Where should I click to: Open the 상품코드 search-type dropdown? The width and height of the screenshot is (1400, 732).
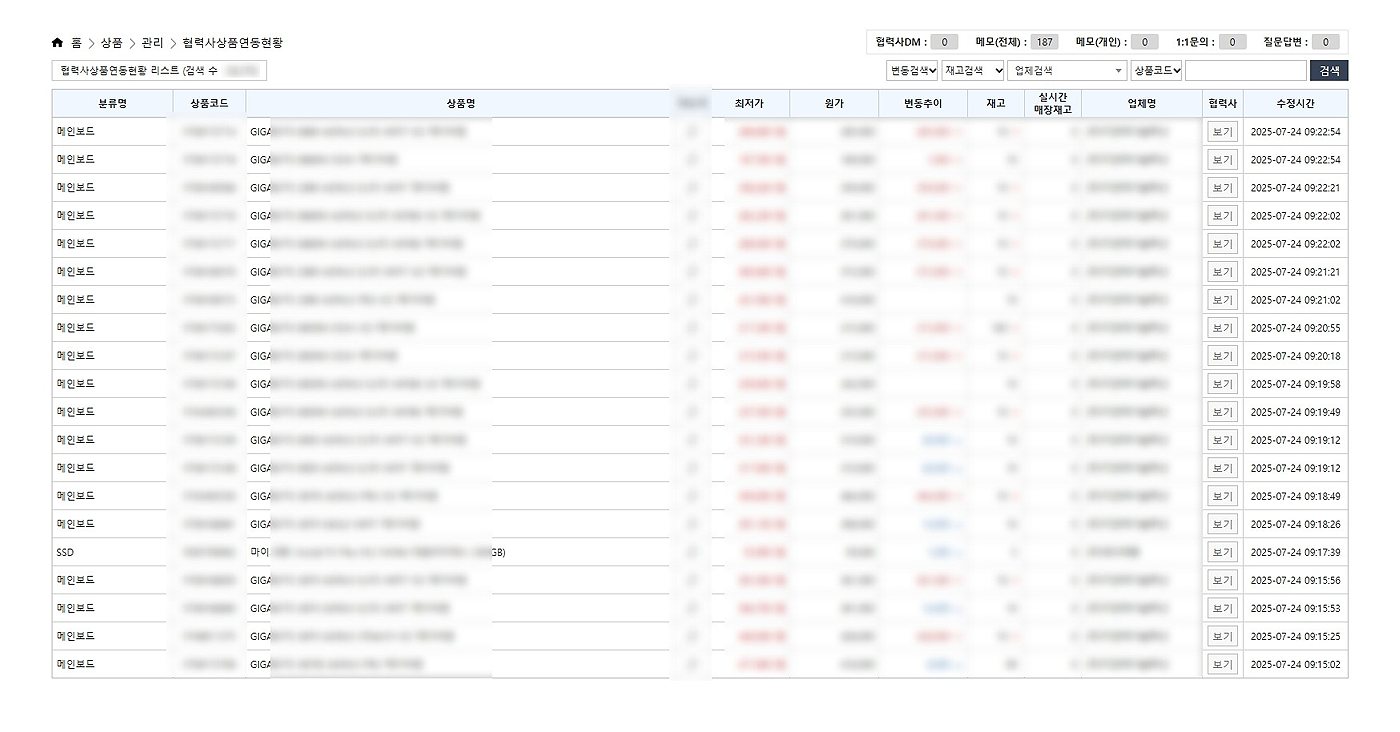click(1156, 71)
